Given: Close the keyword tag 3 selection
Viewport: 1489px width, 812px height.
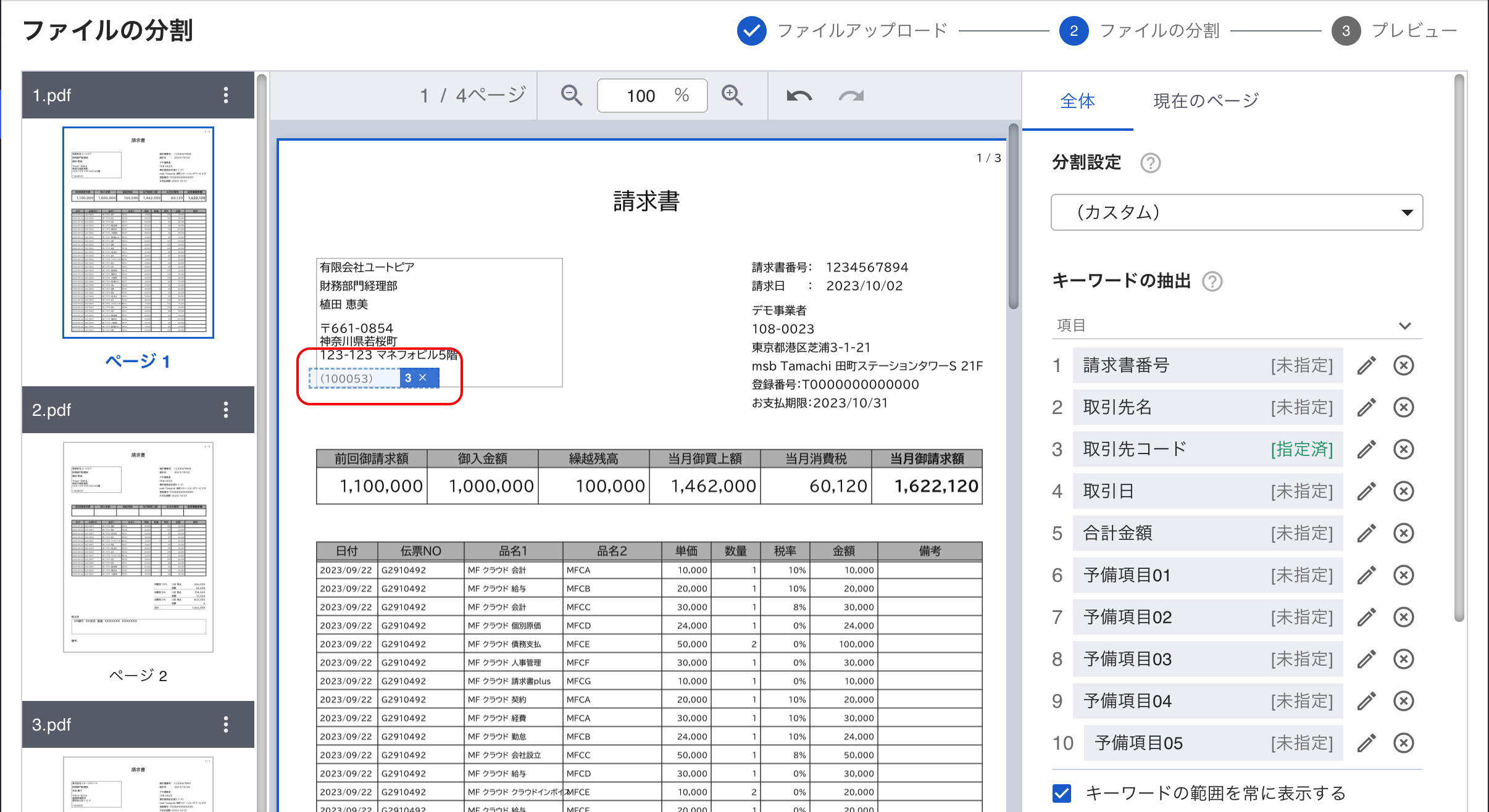Looking at the screenshot, I should 423,378.
